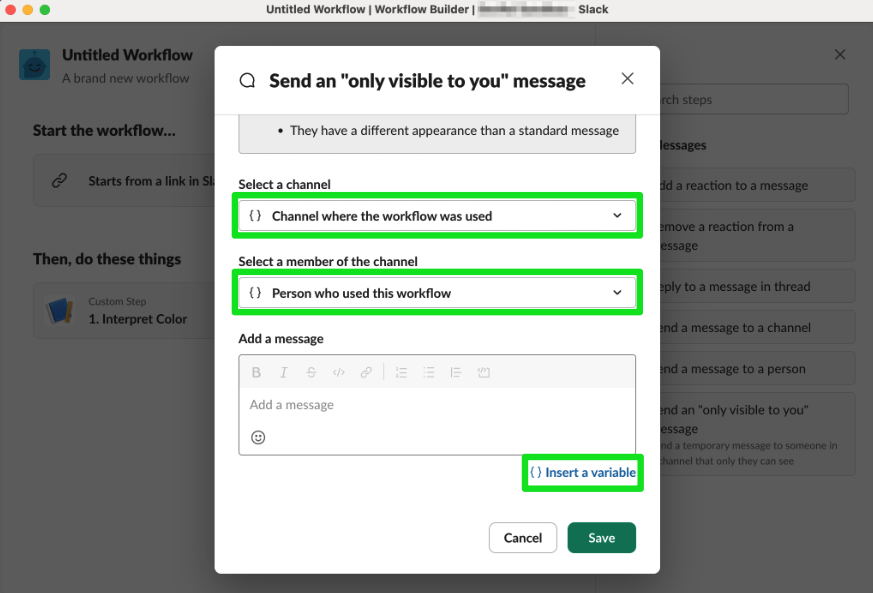This screenshot has height=593, width=873.
Task: Open the channel member selection dropdown
Action: point(436,292)
